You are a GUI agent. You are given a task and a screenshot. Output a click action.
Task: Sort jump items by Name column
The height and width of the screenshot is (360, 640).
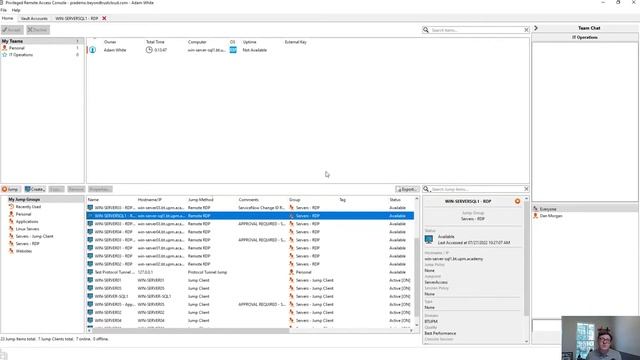(x=93, y=200)
